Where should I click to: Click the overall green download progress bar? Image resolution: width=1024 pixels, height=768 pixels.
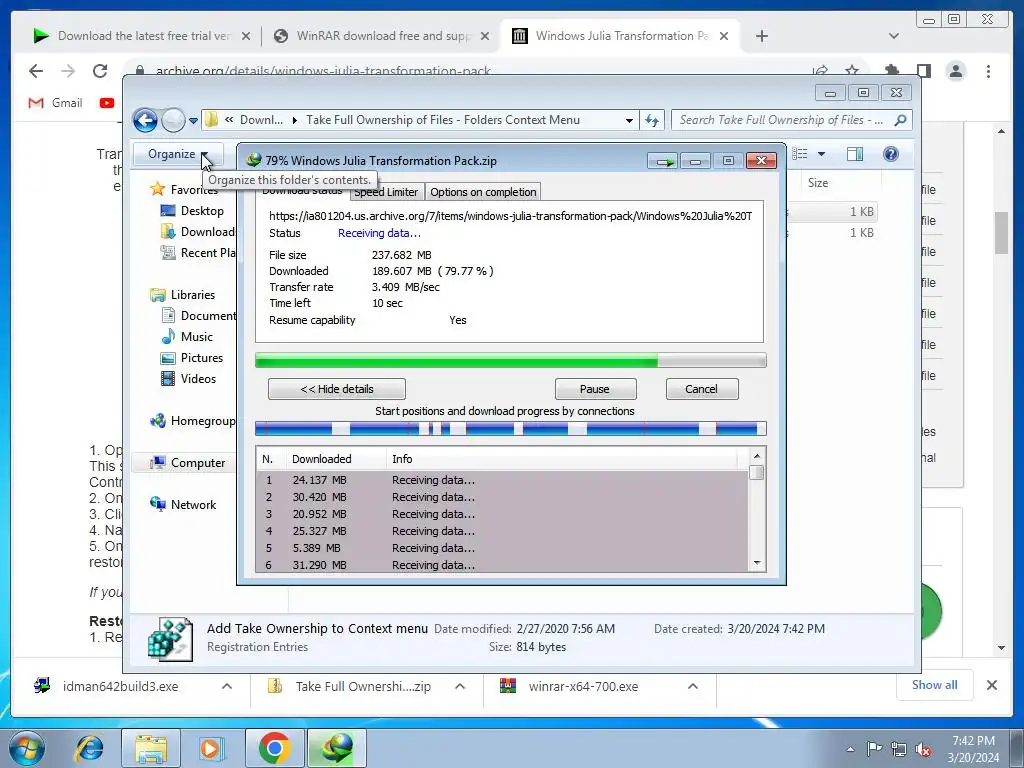pyautogui.click(x=510, y=360)
